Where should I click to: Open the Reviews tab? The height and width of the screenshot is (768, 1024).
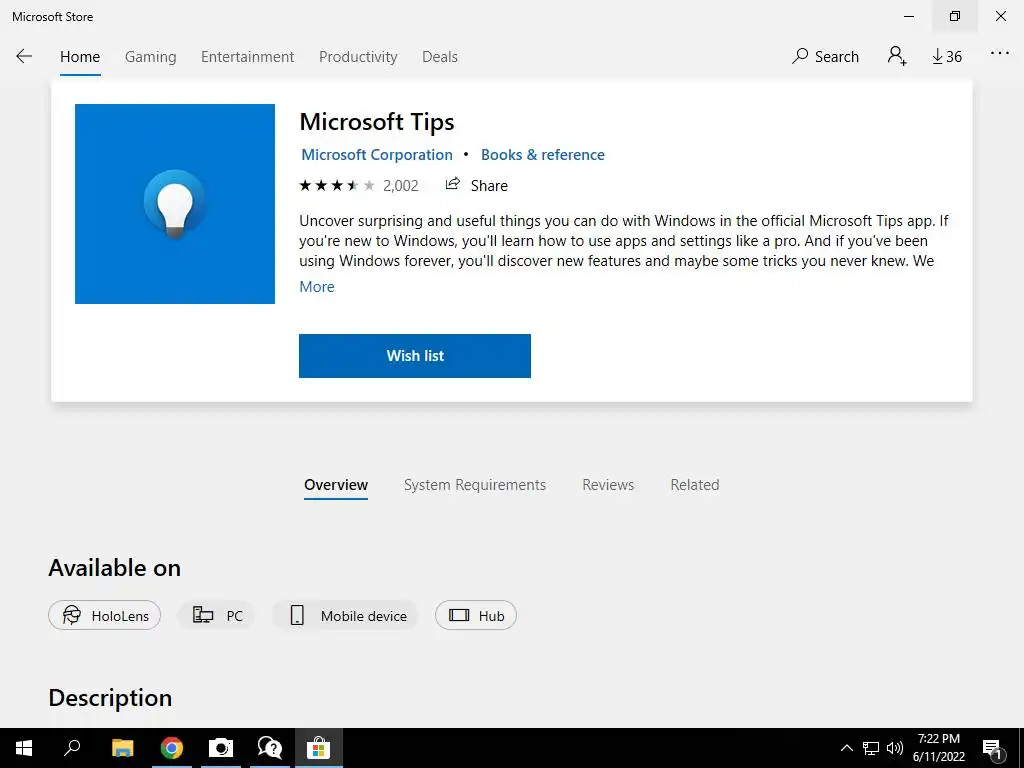(608, 485)
